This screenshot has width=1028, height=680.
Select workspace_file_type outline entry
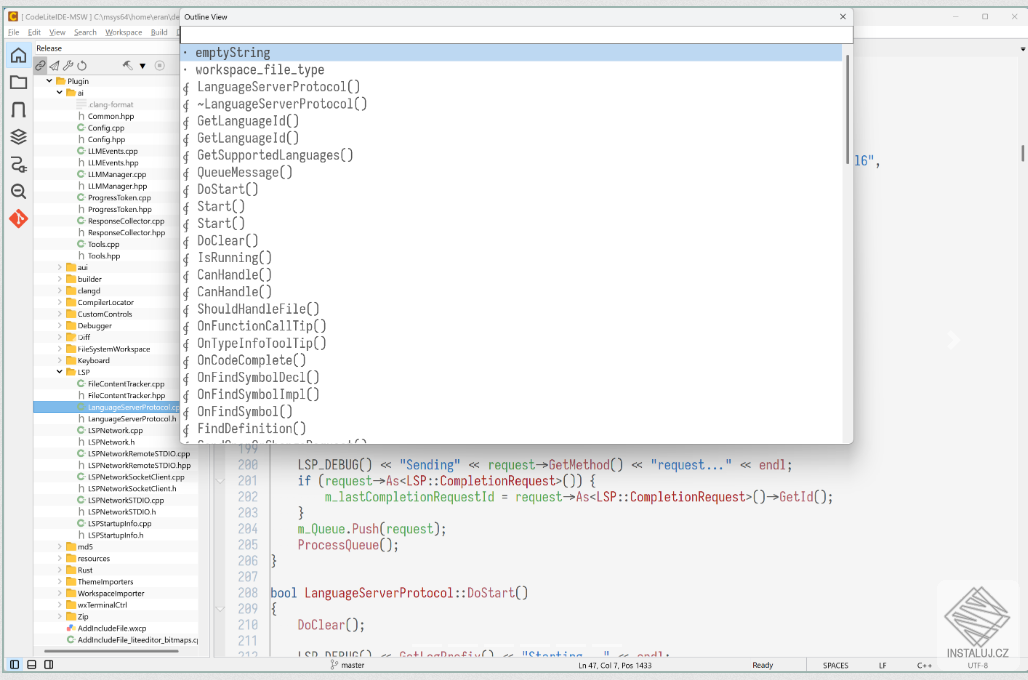point(511,70)
